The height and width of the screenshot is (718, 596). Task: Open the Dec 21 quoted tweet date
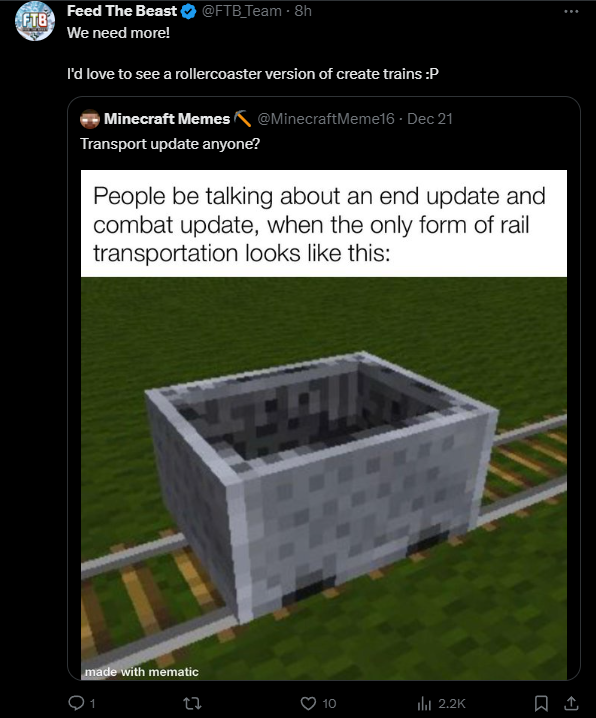430,119
